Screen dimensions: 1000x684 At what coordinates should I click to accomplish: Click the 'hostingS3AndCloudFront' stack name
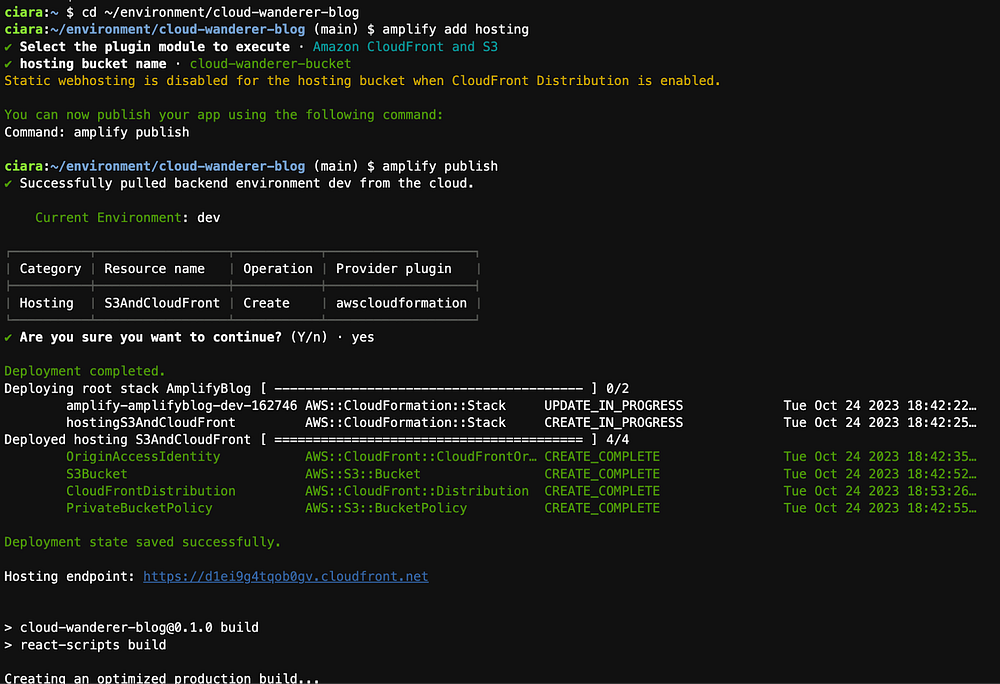151,422
